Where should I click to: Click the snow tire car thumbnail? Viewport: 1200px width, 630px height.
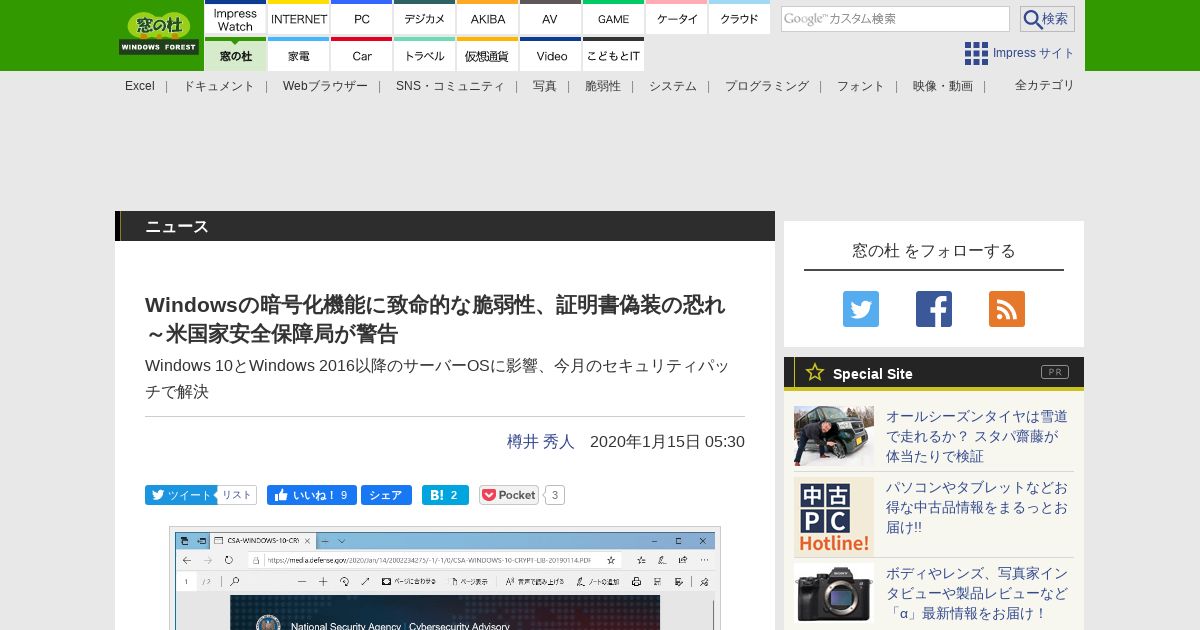pyautogui.click(x=834, y=436)
